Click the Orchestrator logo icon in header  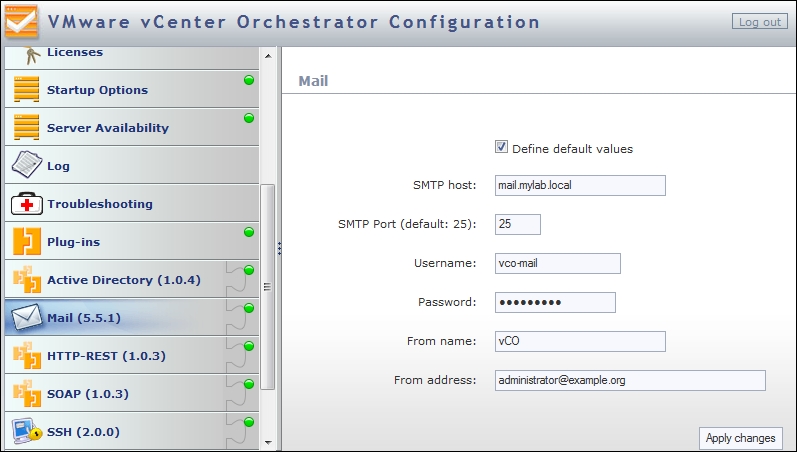coord(21,21)
